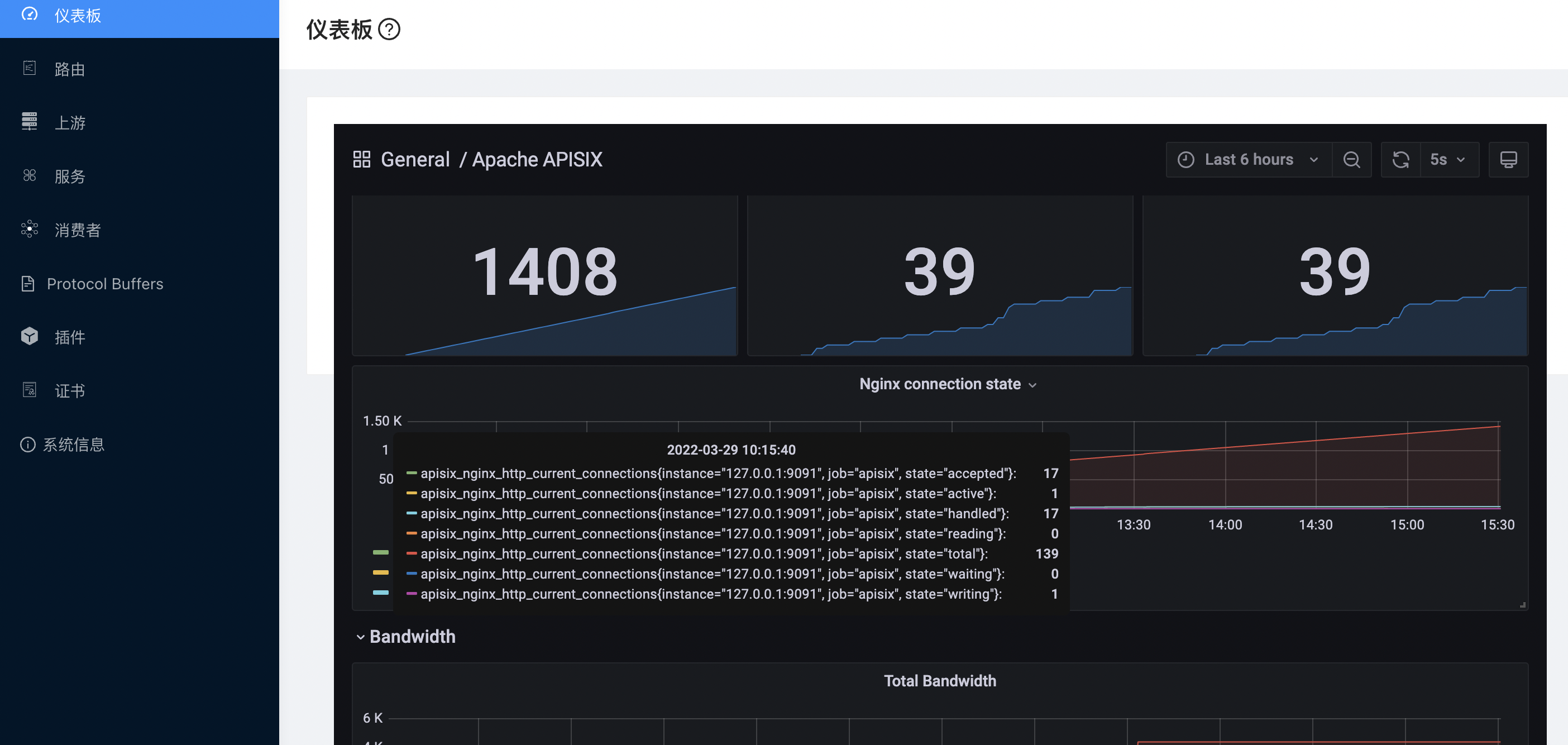Toggle the yellow legend series swatch

click(x=380, y=572)
